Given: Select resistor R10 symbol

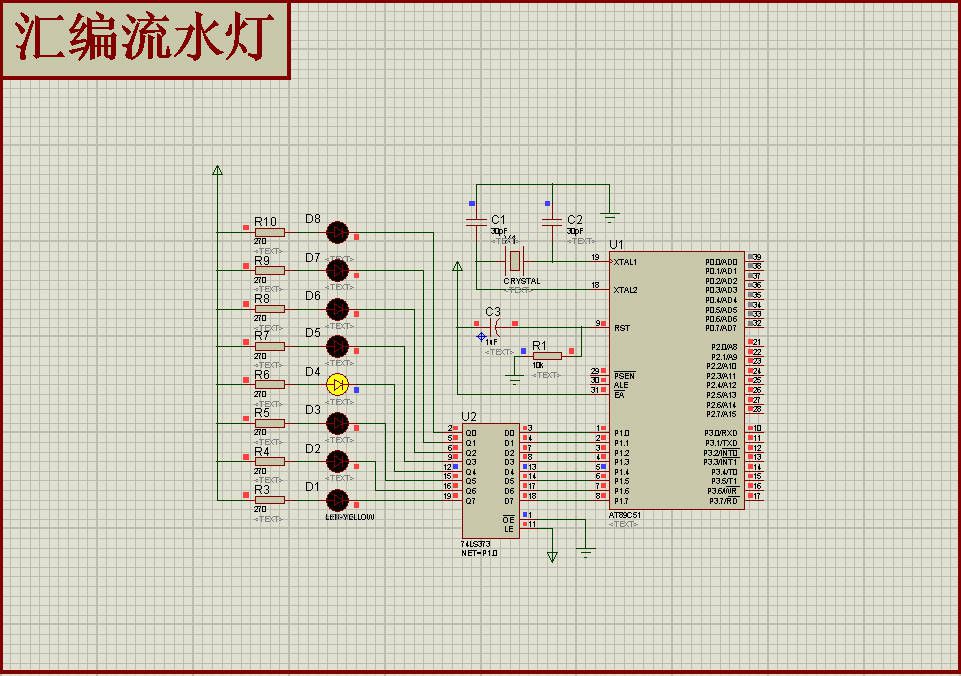Looking at the screenshot, I should tap(270, 233).
